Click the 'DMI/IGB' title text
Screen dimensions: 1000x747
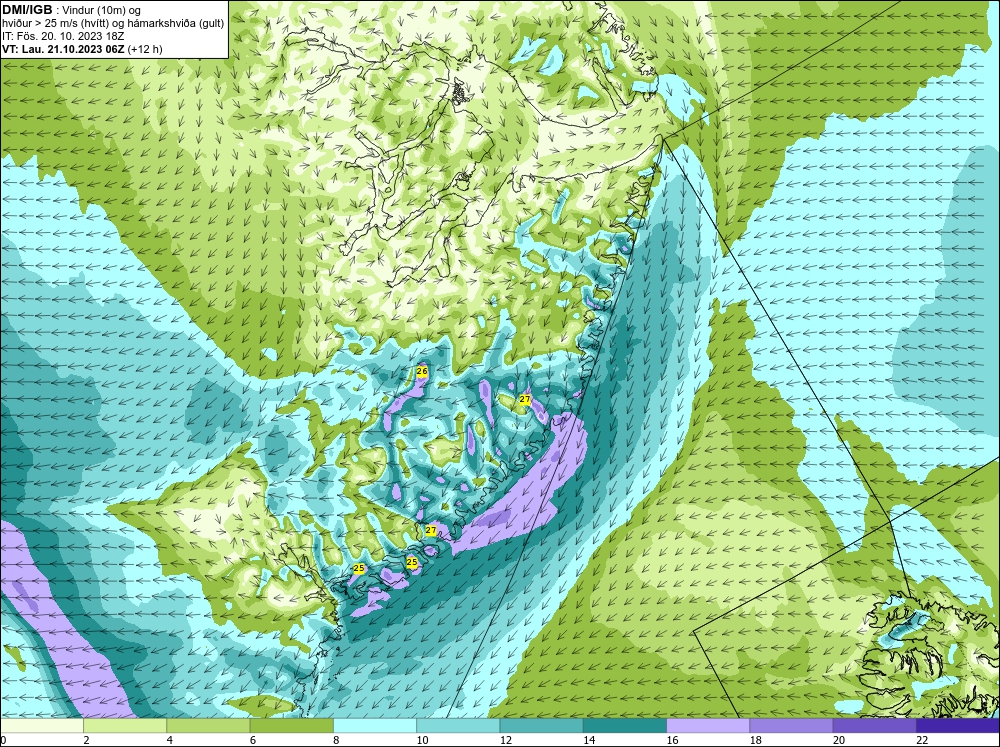27,10
